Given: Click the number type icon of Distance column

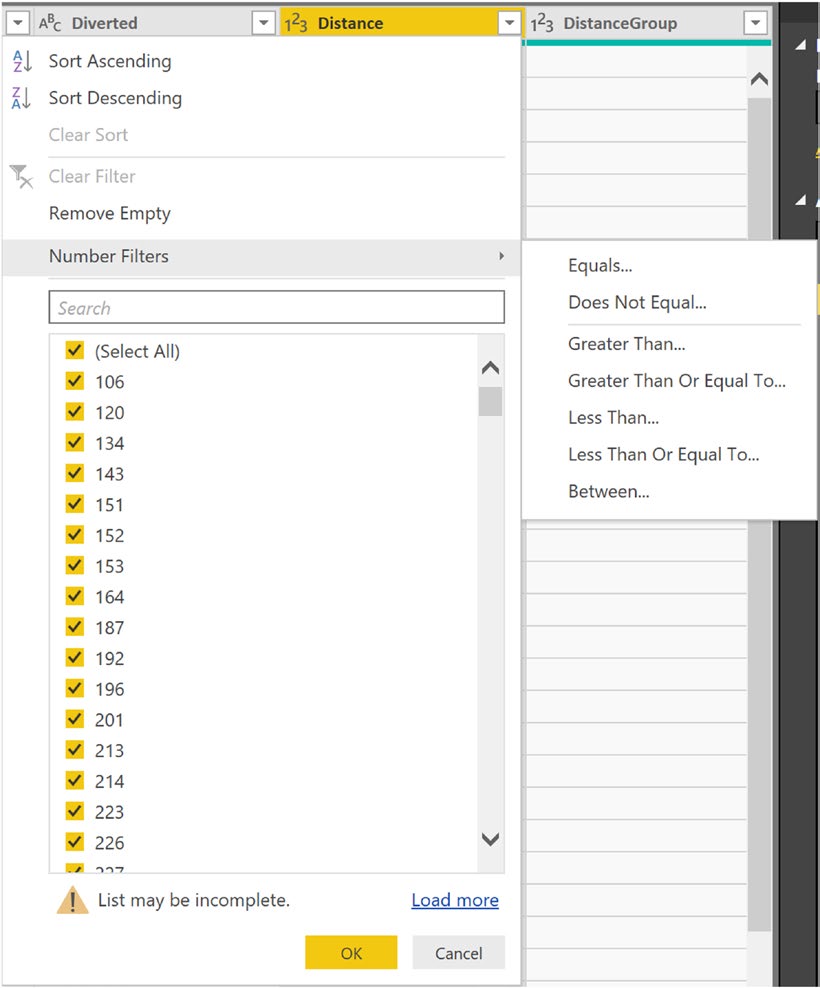Looking at the screenshot, I should [x=296, y=23].
